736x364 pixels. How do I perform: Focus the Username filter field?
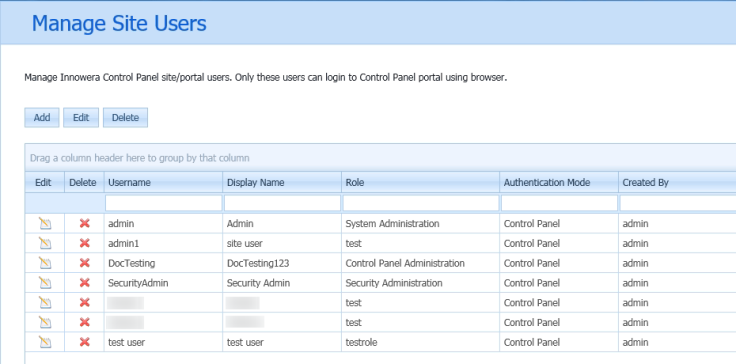tap(163, 203)
